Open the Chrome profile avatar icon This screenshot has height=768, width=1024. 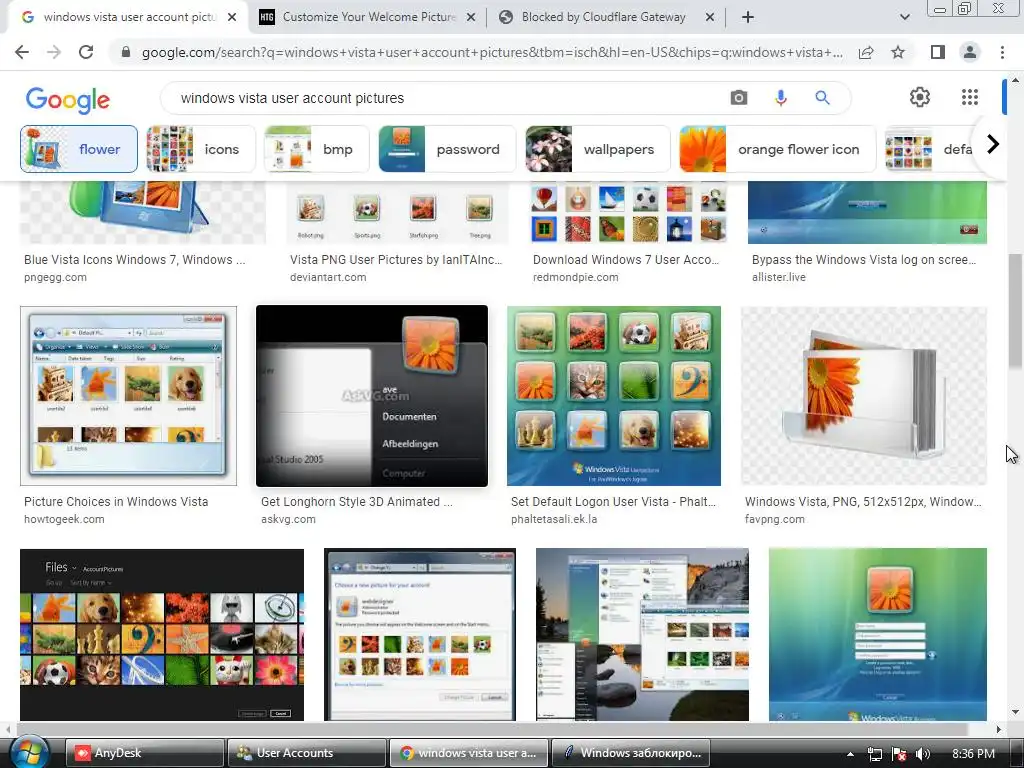point(970,52)
